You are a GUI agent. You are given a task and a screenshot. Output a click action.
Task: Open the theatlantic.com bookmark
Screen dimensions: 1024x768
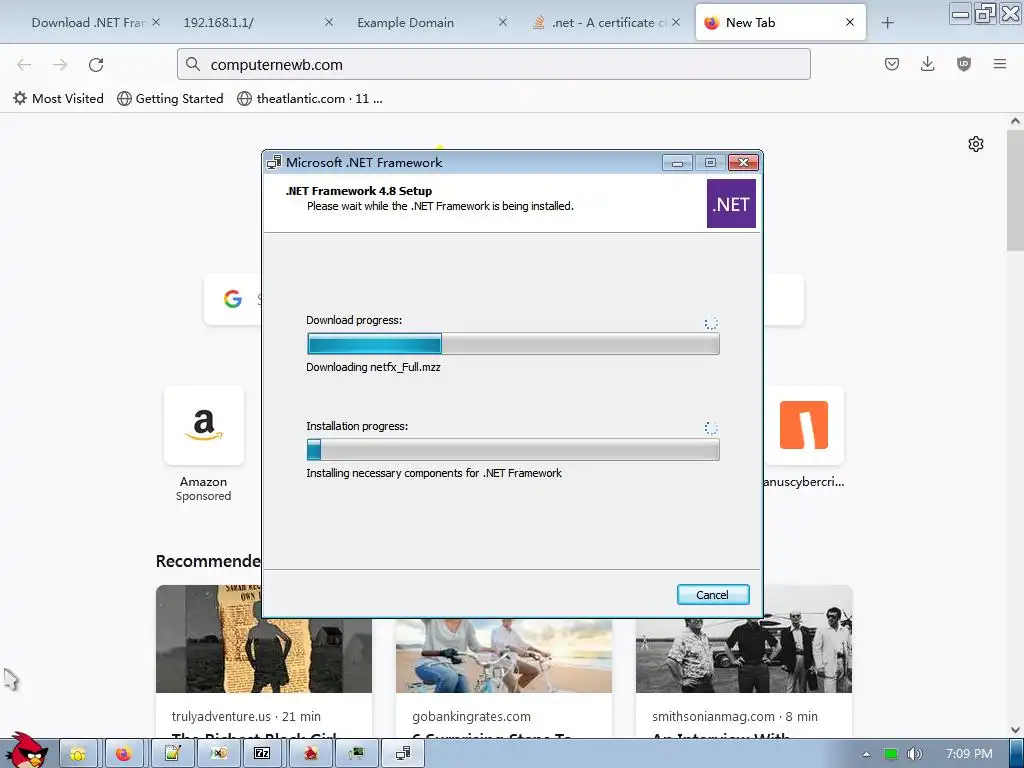310,99
